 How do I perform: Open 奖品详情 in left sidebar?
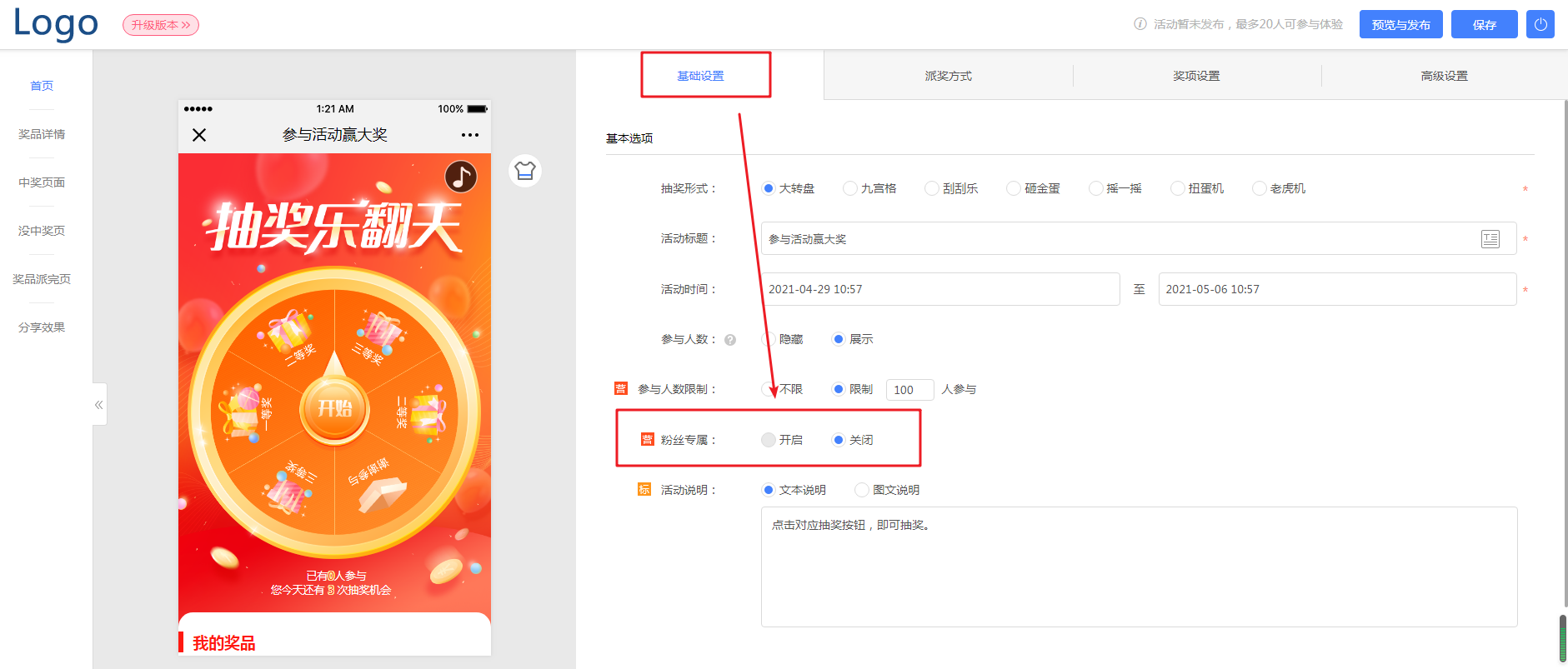(42, 134)
